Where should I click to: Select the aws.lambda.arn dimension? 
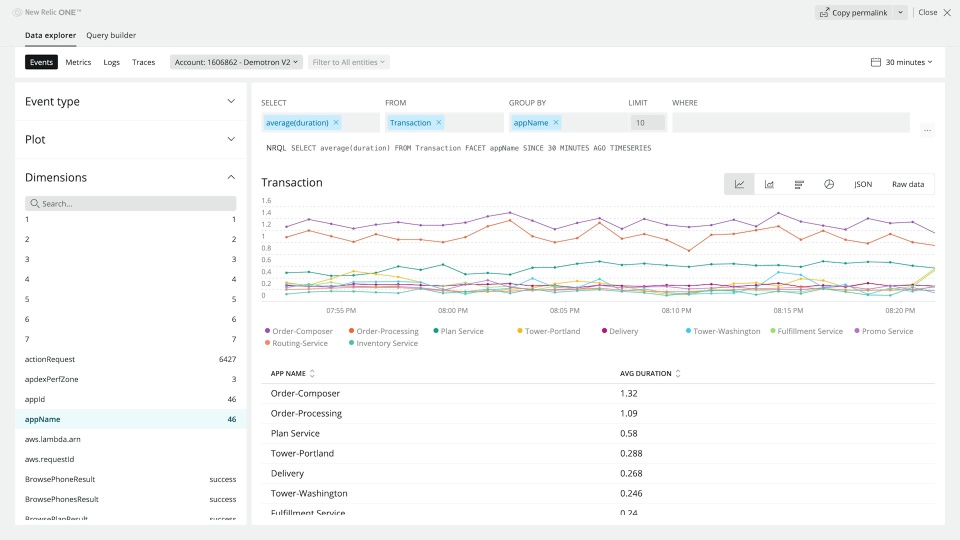(x=130, y=439)
